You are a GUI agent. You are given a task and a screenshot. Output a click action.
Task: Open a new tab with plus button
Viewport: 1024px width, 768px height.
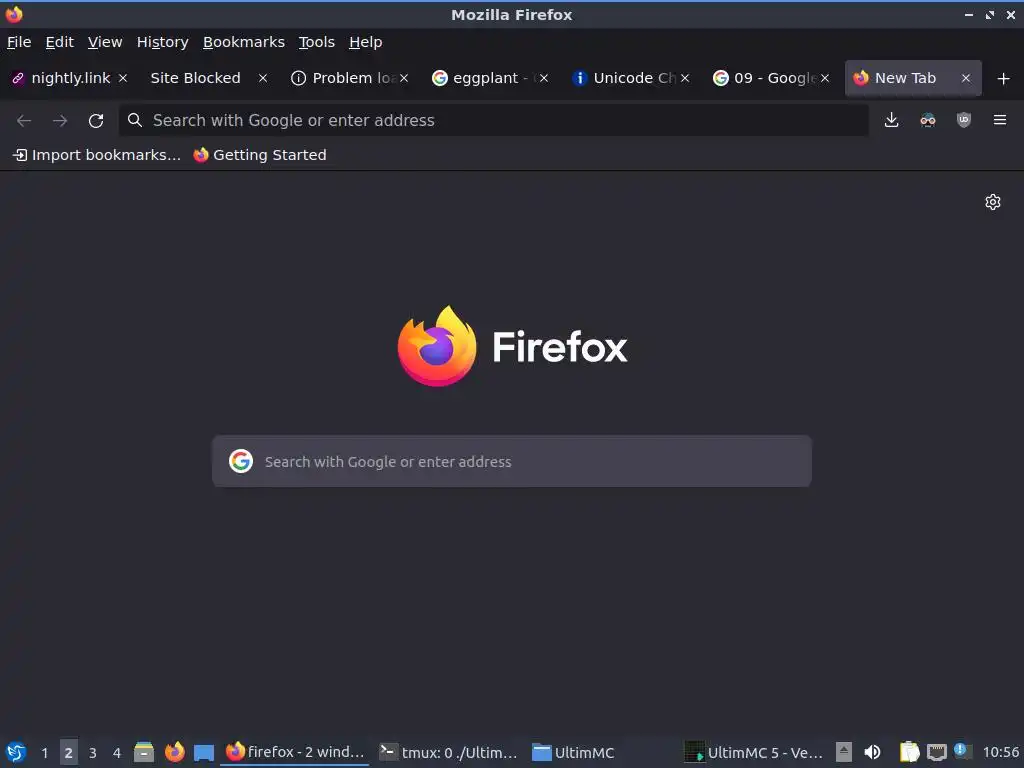(1004, 78)
